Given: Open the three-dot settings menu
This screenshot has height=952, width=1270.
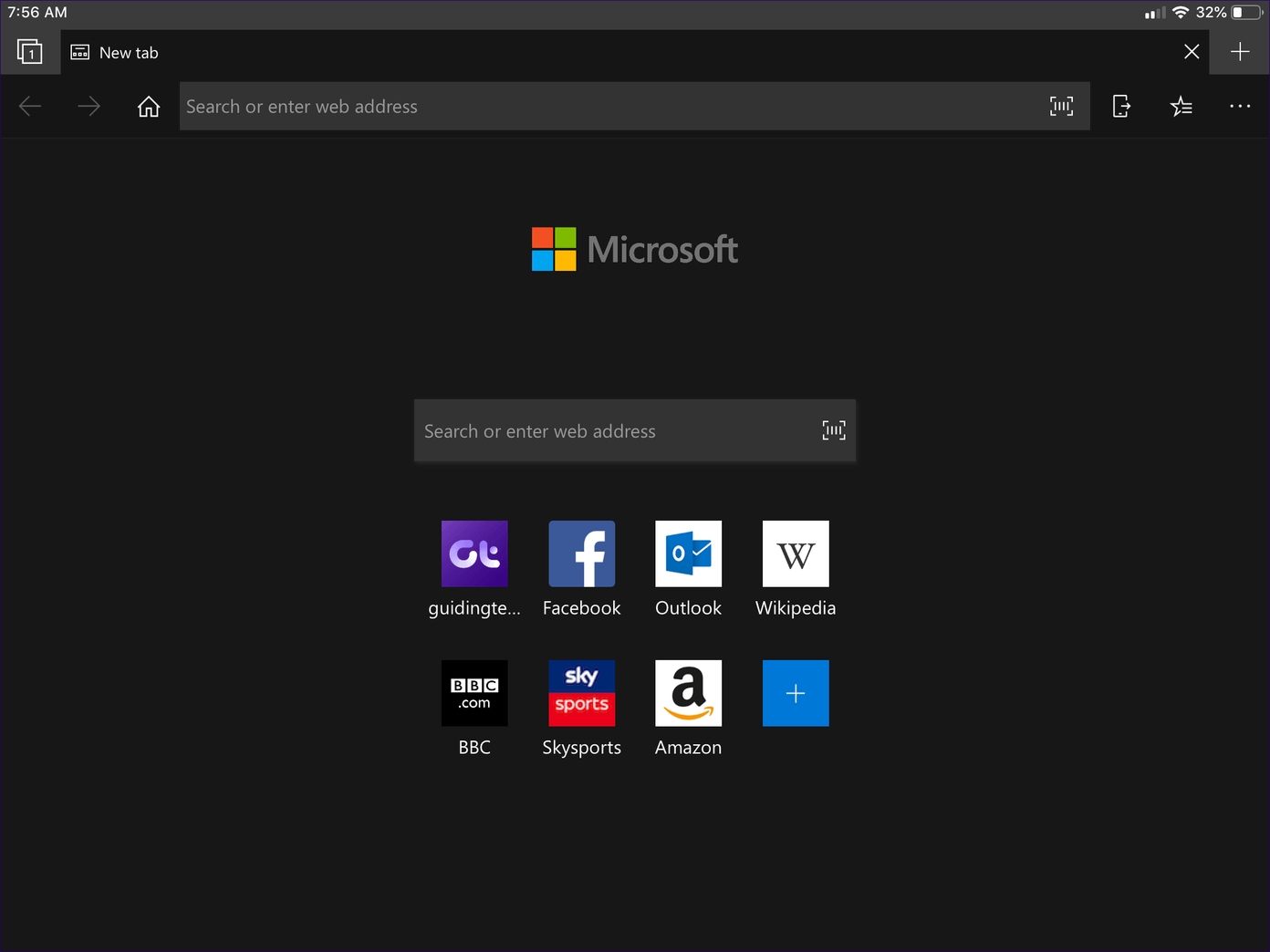Looking at the screenshot, I should [1240, 107].
